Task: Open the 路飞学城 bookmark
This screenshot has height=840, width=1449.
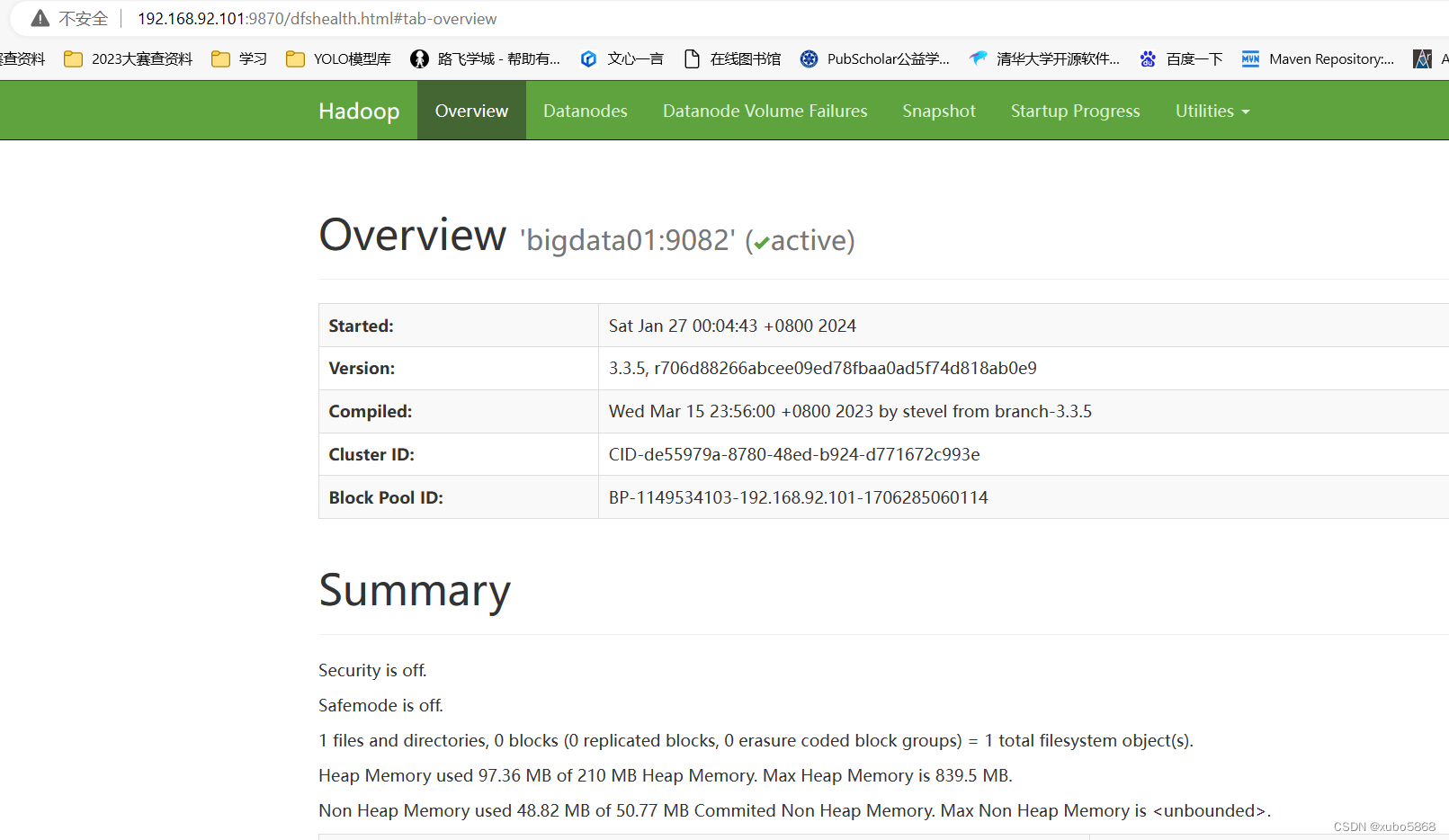Action: coord(485,59)
